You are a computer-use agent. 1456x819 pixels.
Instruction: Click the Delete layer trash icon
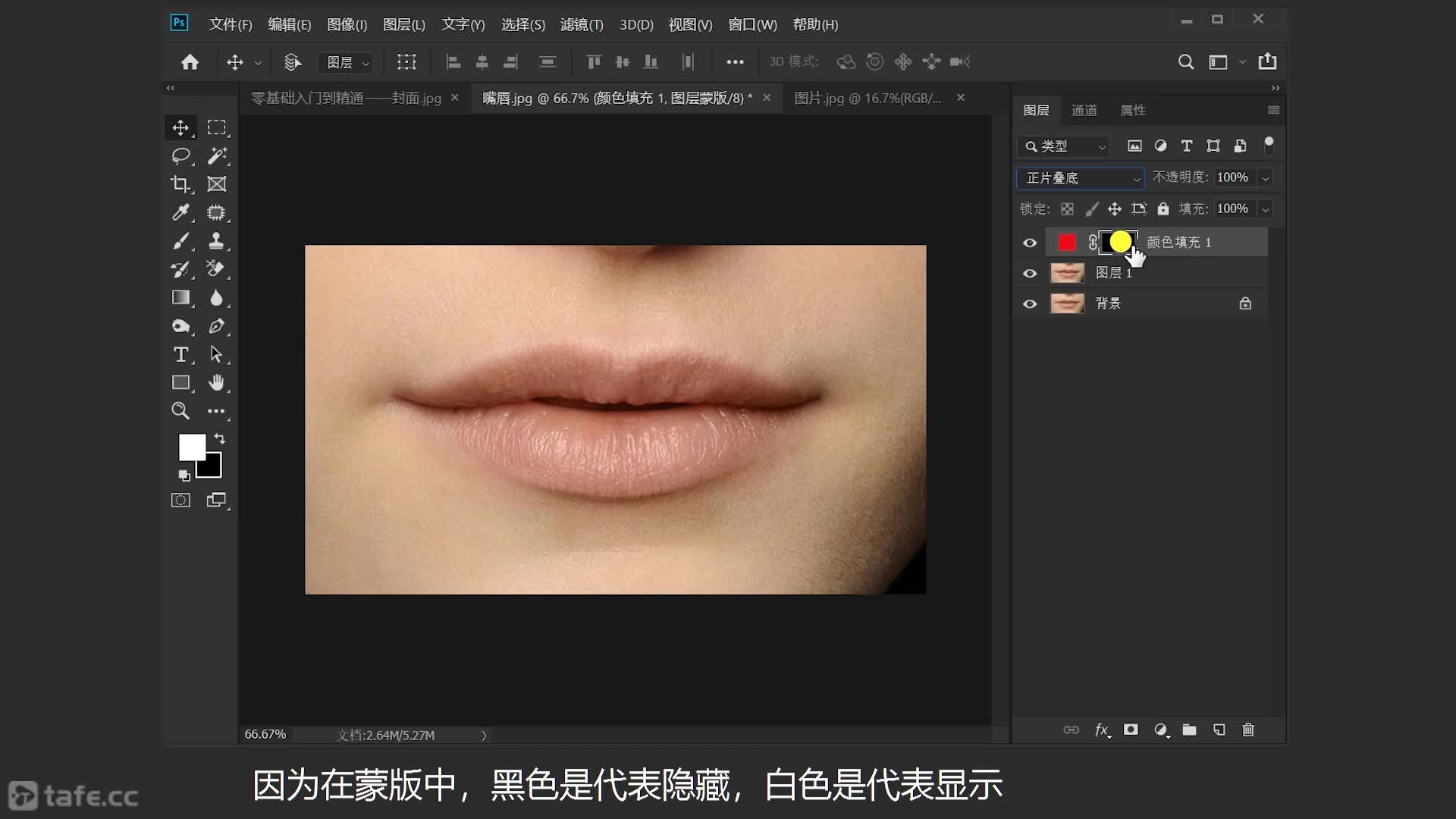[1248, 730]
